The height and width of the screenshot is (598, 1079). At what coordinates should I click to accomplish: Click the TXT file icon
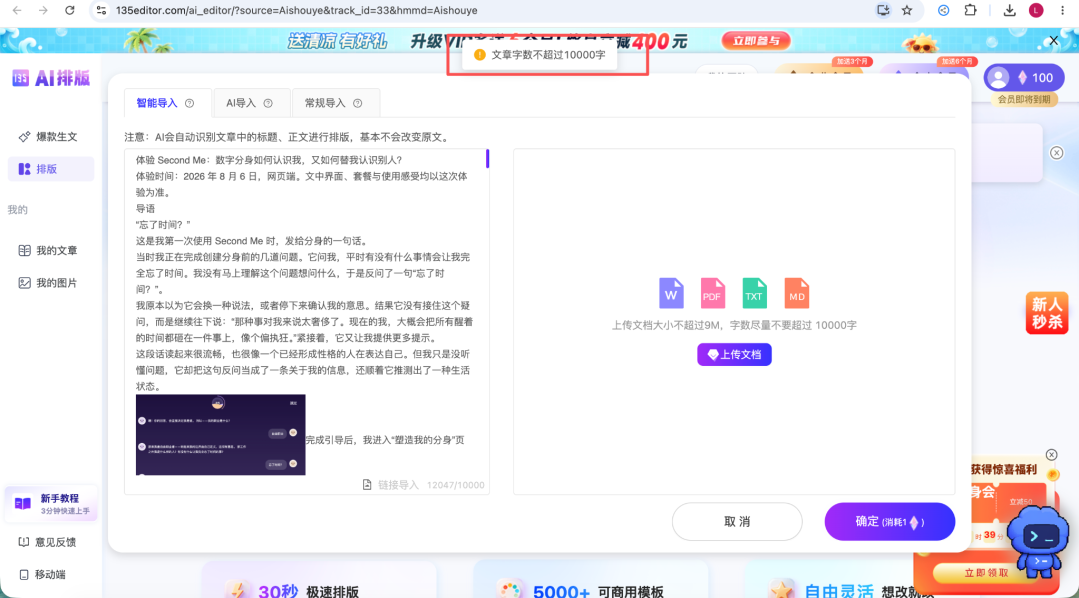pyautogui.click(x=754, y=293)
